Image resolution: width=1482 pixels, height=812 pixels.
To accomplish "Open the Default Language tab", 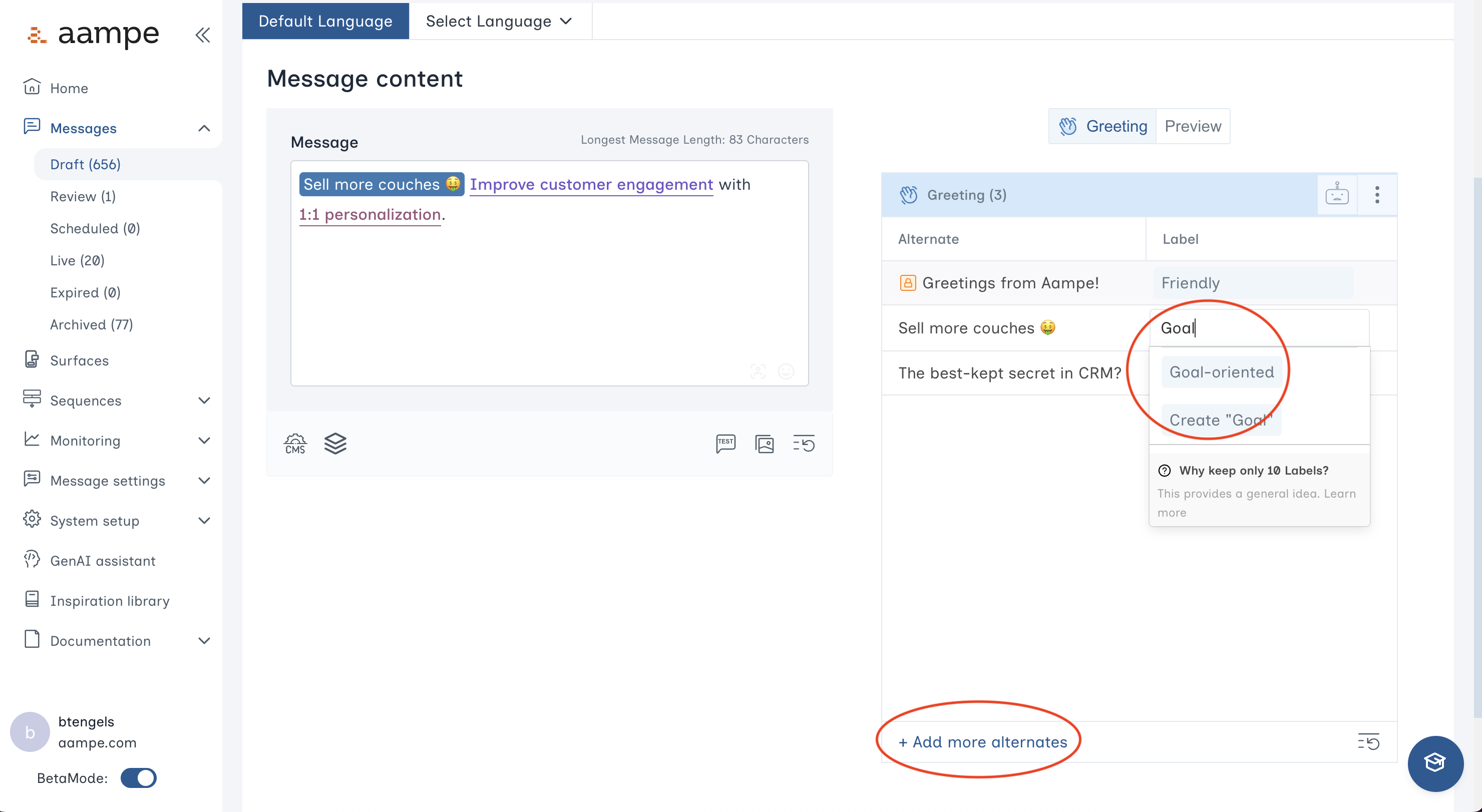I will [325, 22].
